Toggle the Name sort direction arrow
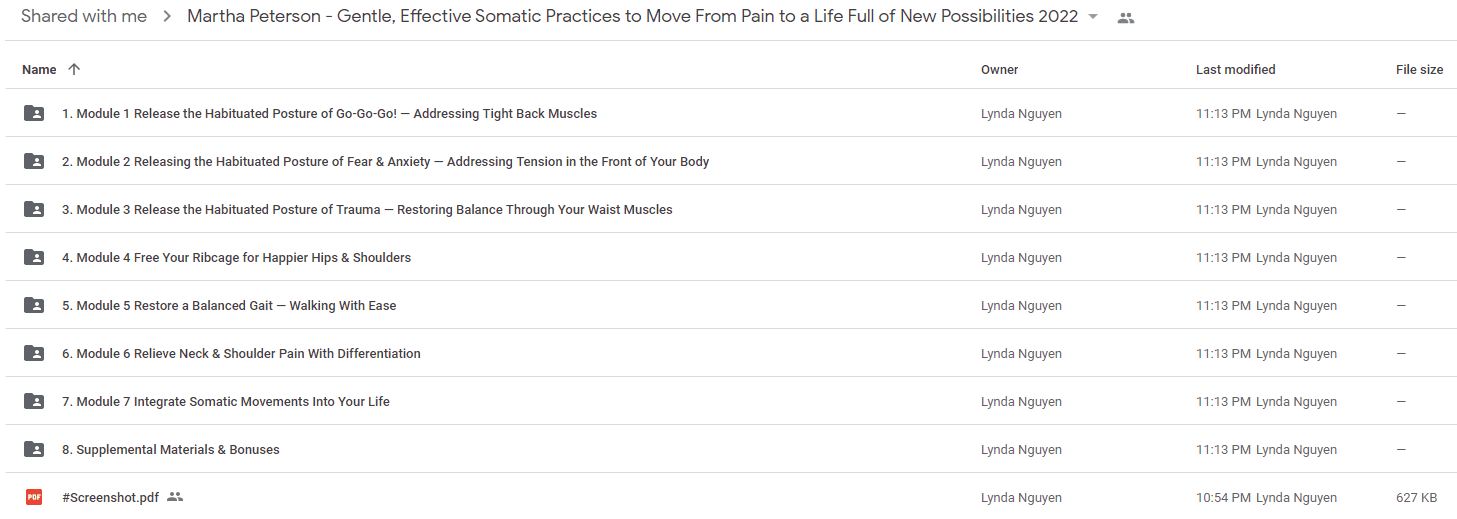Screen dimensions: 1457x519 click(x=74, y=69)
